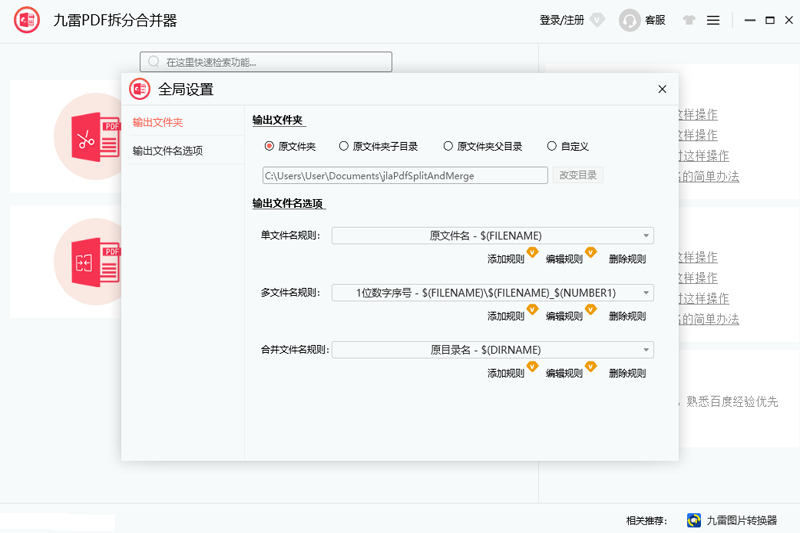Switch to the 输出文件夹 tab
Viewport: 800px width, 533px height.
(x=158, y=122)
